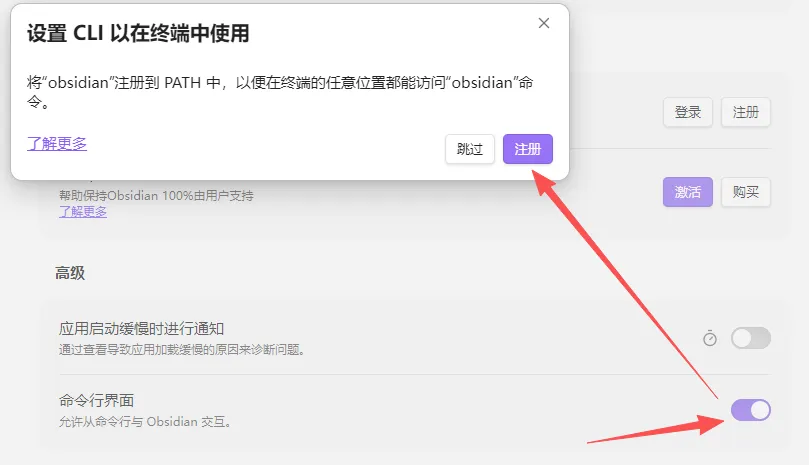Click the 跳过 button to skip
Screen dimensions: 809x465
click(x=470, y=149)
